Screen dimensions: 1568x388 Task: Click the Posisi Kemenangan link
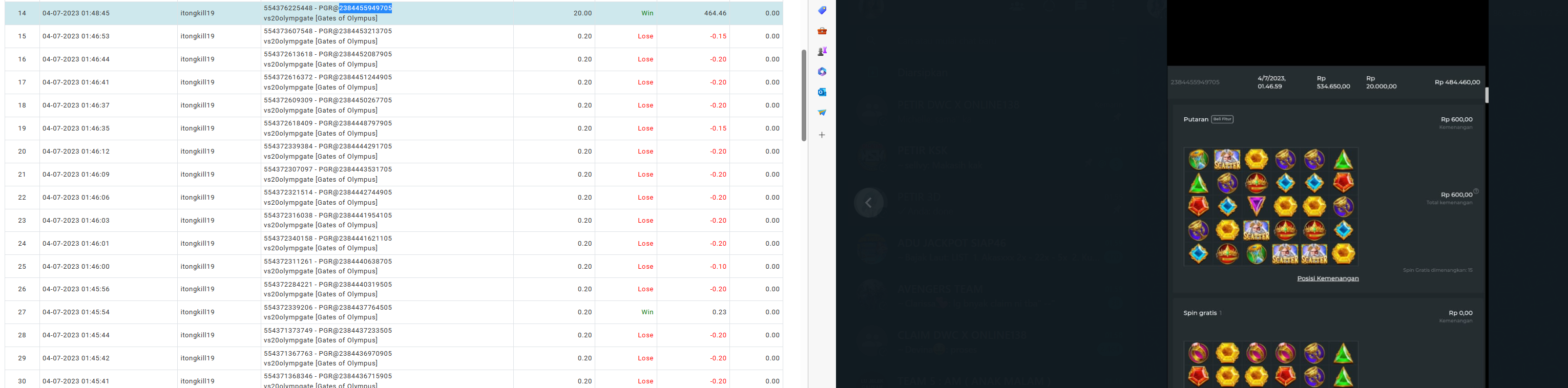click(1328, 278)
